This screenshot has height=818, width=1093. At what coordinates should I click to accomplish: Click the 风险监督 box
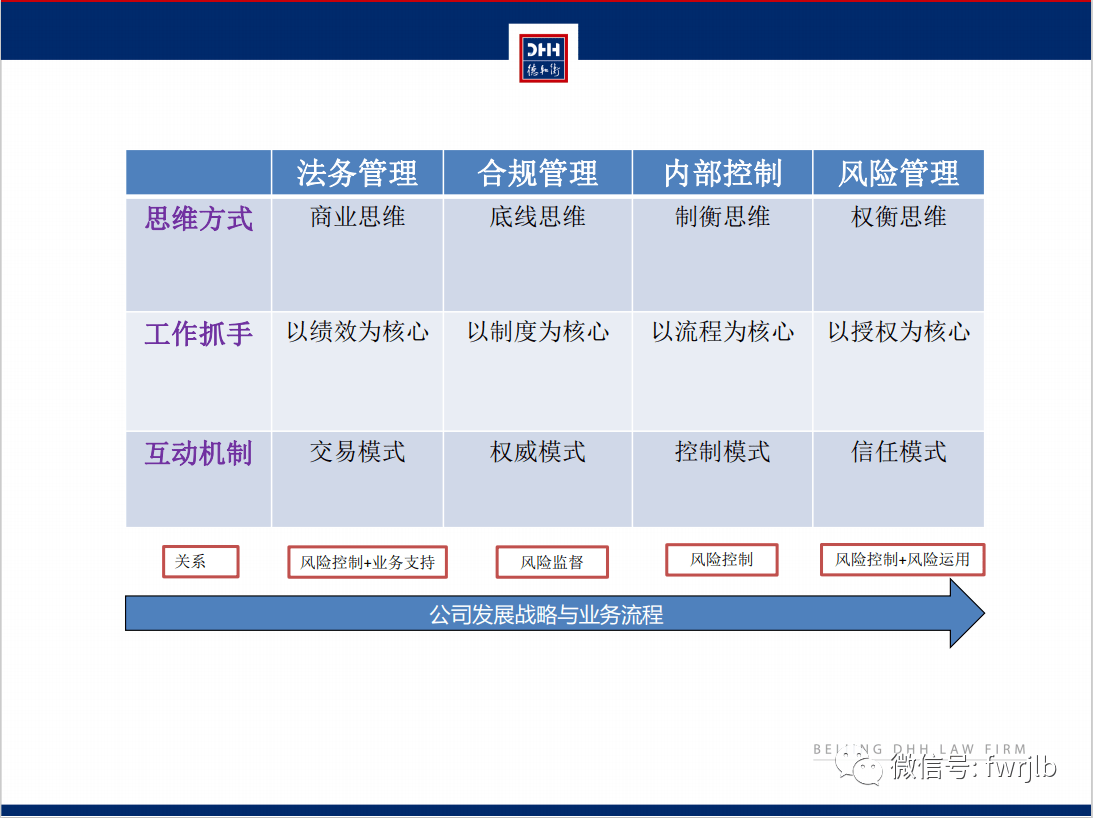[x=552, y=562]
